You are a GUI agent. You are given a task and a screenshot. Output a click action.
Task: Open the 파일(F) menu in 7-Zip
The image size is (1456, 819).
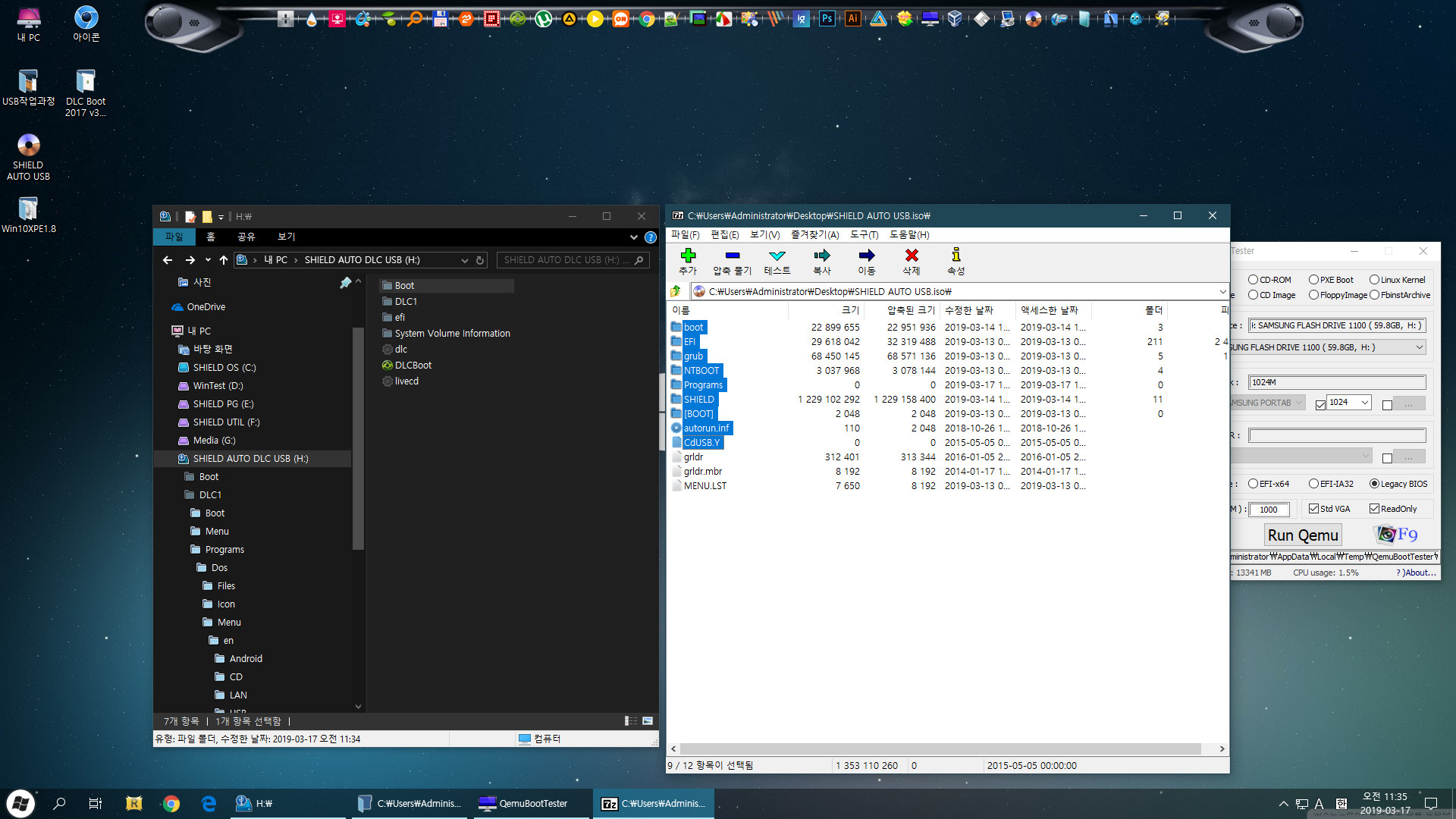coord(685,235)
